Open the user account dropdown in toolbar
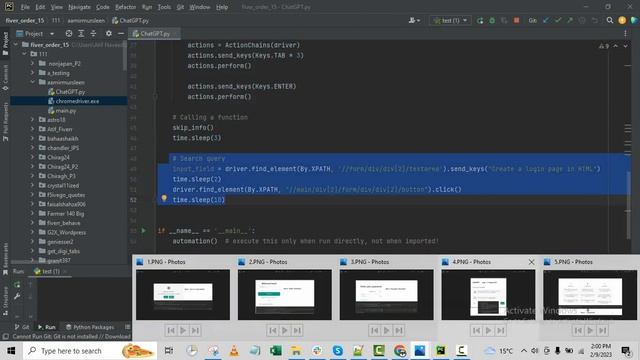 [x=414, y=20]
